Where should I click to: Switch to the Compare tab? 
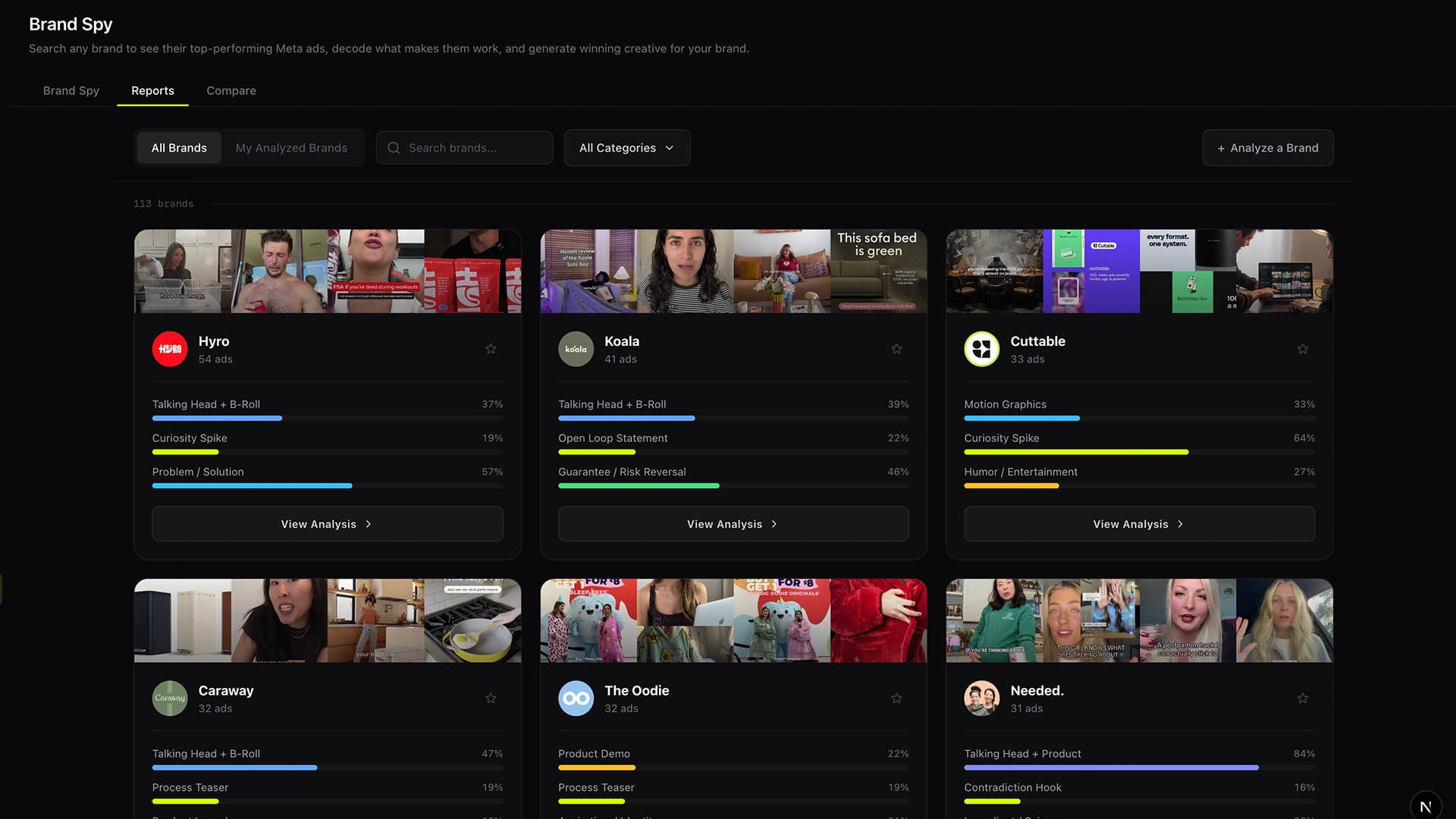231,90
